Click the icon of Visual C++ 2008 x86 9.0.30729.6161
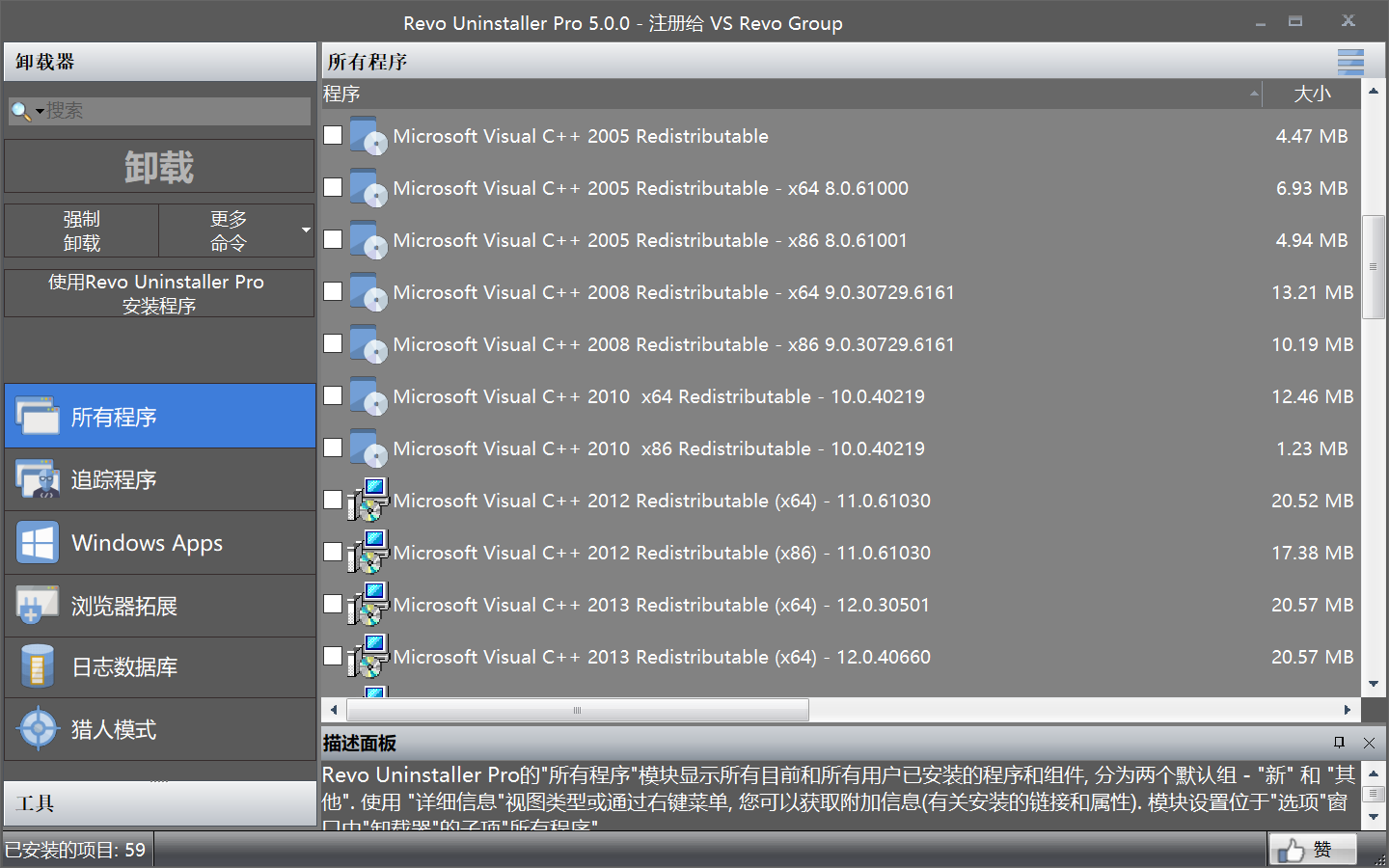The width and height of the screenshot is (1389, 868). click(368, 344)
